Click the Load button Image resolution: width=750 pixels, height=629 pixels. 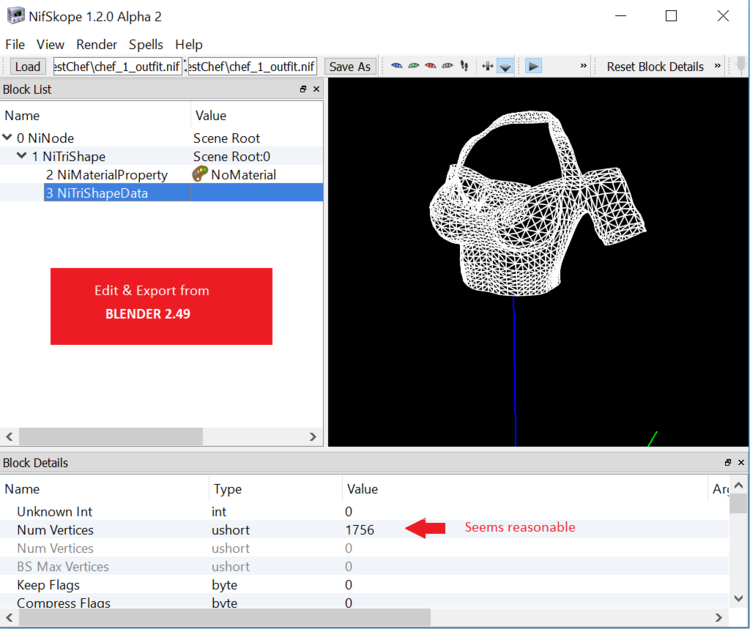(x=27, y=66)
